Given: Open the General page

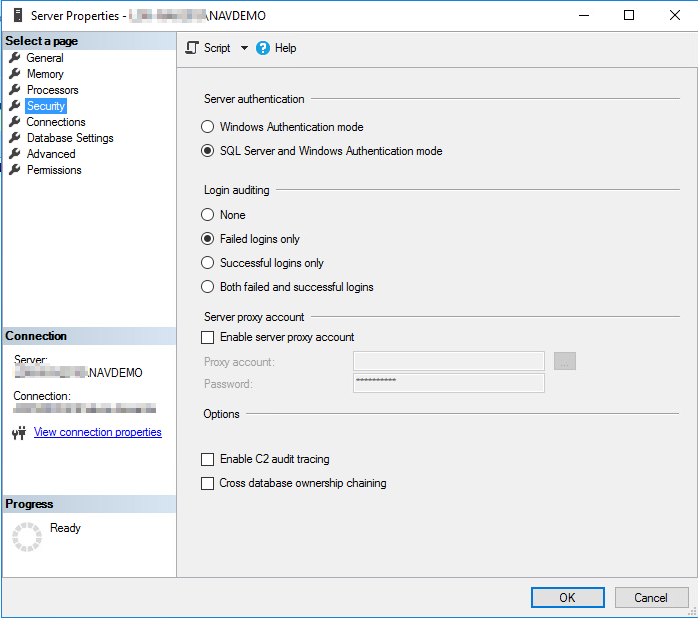Looking at the screenshot, I should pos(45,58).
